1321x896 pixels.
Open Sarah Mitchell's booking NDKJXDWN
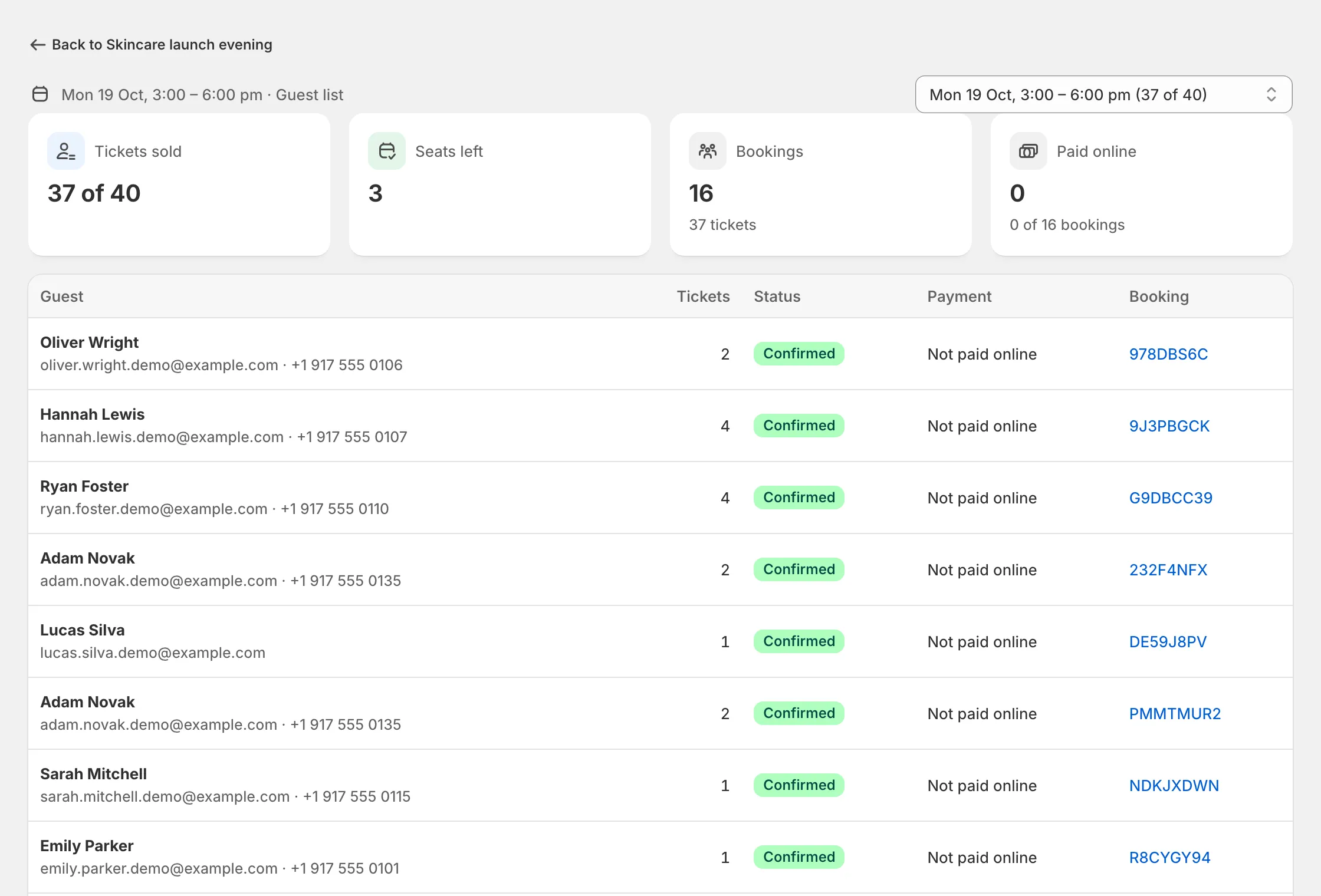point(1174,785)
